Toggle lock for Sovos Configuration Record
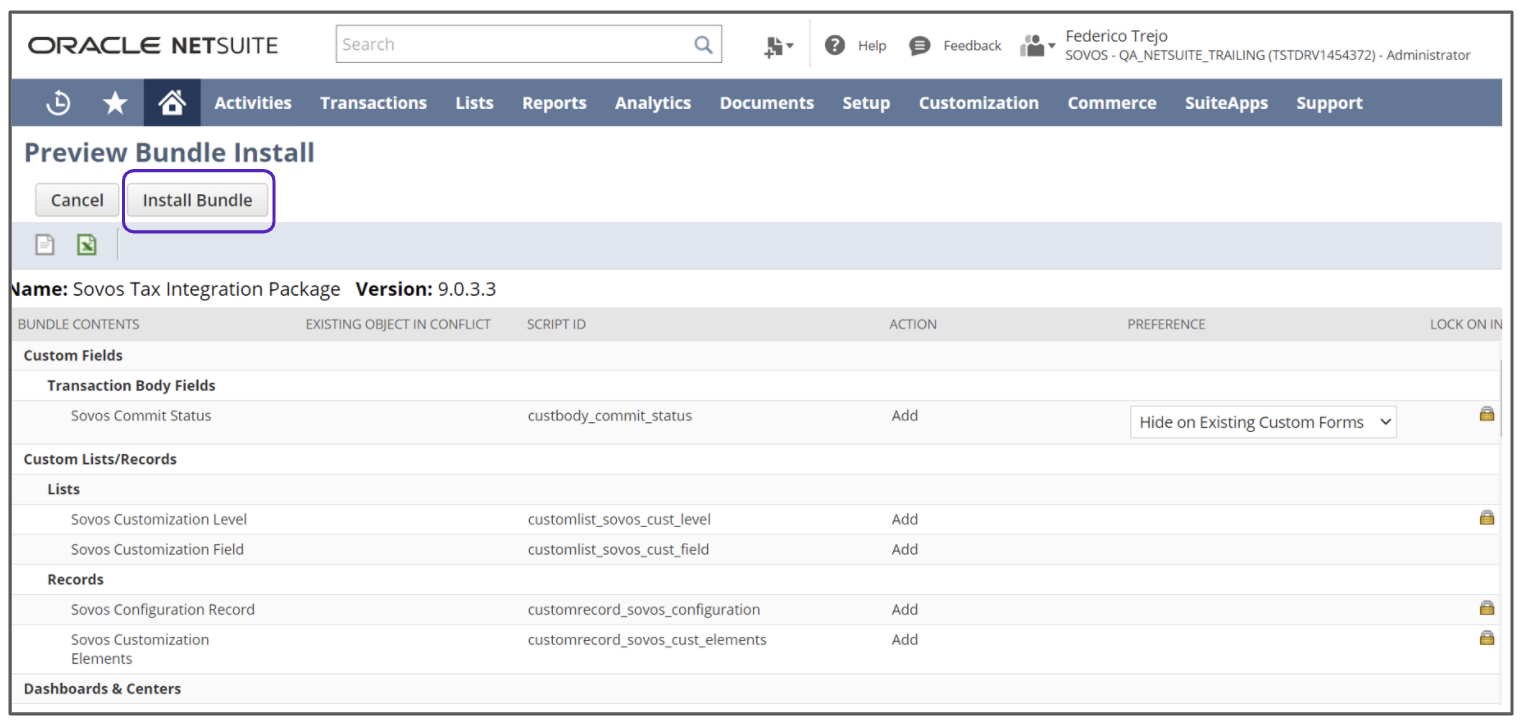The image size is (1524, 726). [x=1486, y=608]
